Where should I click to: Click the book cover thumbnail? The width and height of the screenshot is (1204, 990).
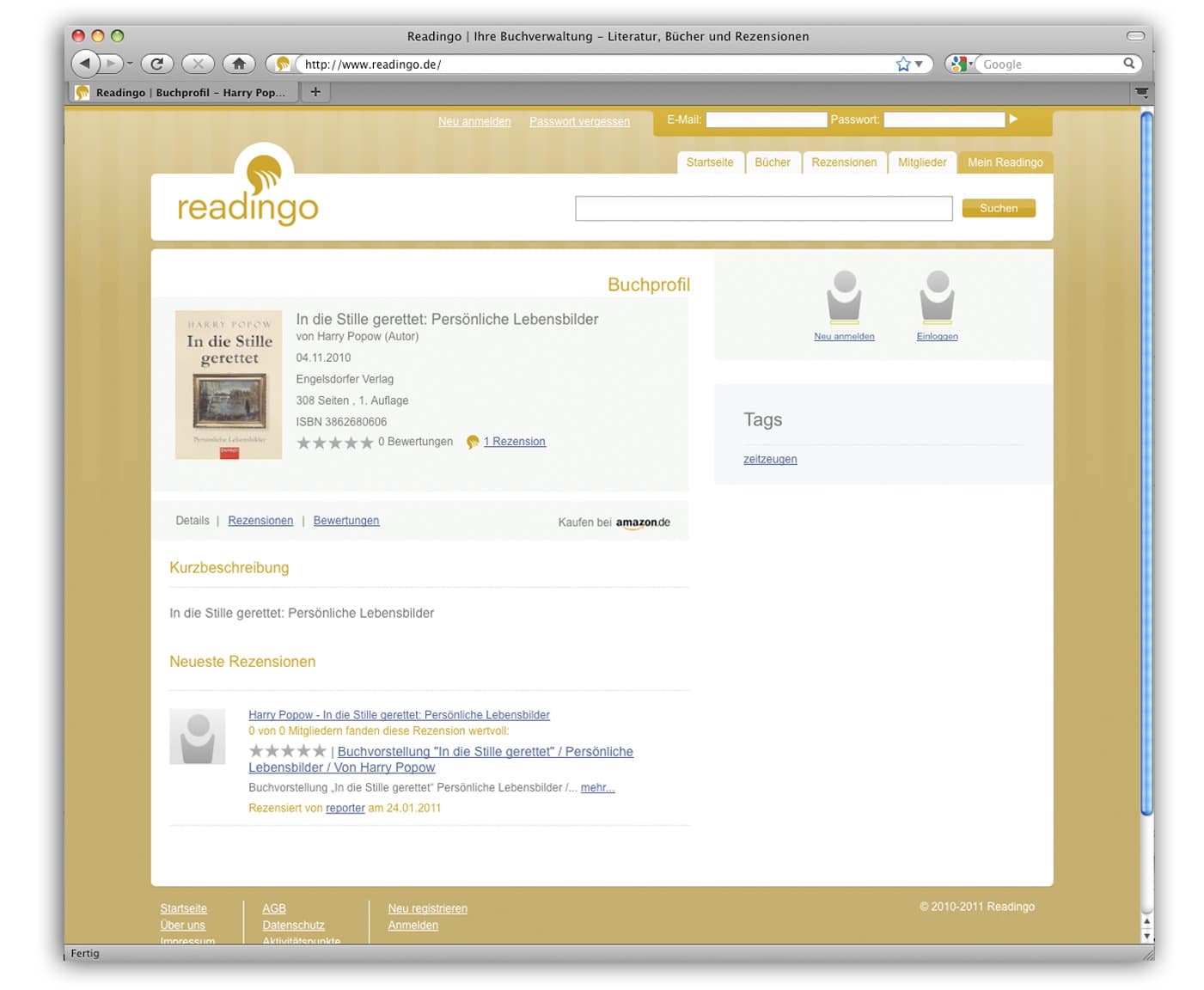(x=229, y=384)
